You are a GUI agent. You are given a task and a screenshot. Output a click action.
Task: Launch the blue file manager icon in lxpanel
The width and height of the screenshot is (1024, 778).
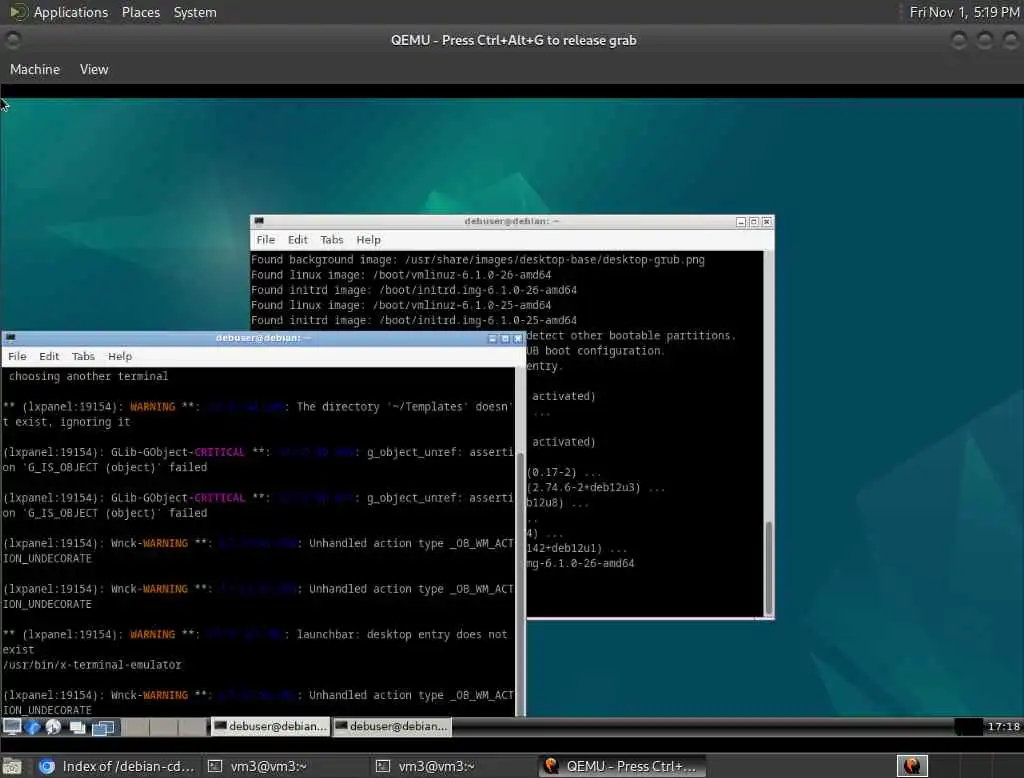[x=33, y=726]
